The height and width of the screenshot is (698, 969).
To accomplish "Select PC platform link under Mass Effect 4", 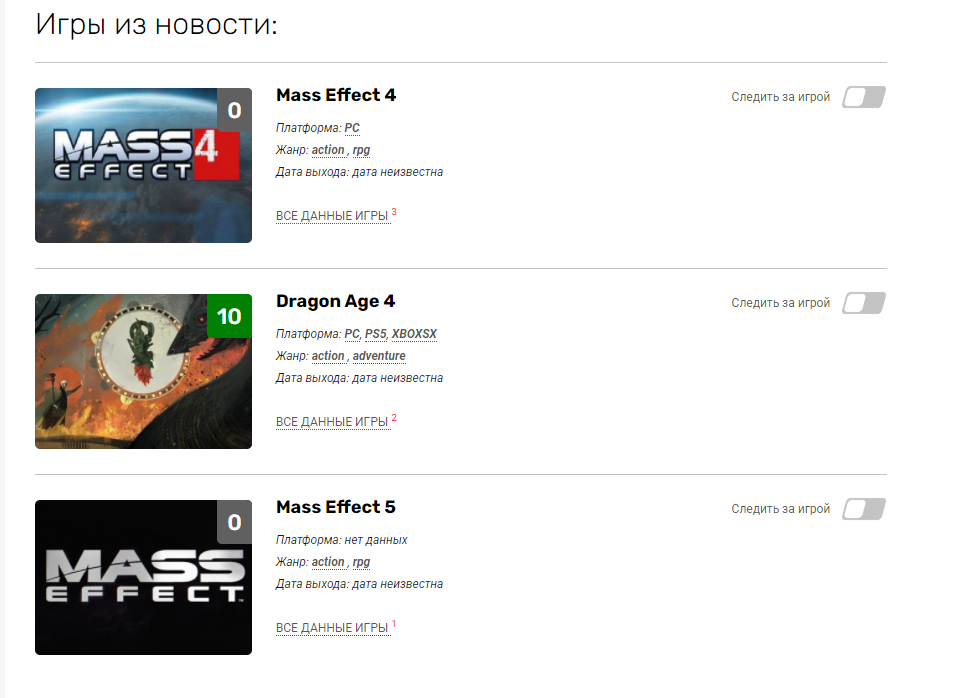I will 352,128.
